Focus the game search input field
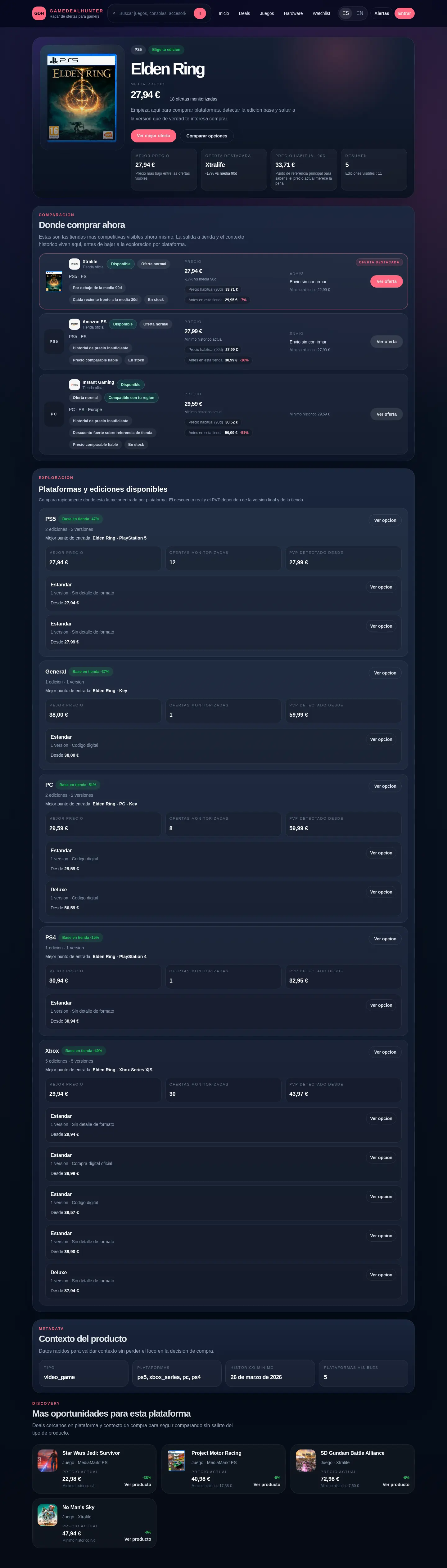The height and width of the screenshot is (1568, 447). click(x=153, y=13)
